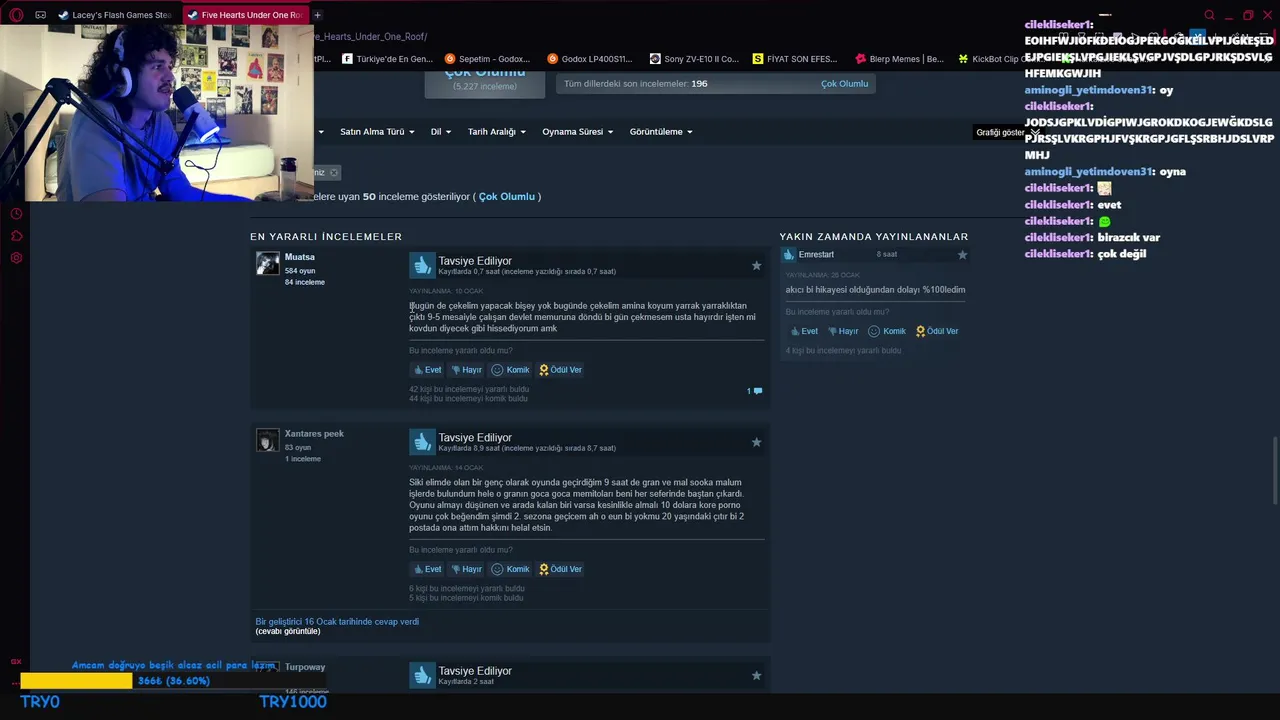Image resolution: width=1280 pixels, height=720 pixels.
Task: Expand the Görüntüleme display dropdown
Action: [x=661, y=132]
